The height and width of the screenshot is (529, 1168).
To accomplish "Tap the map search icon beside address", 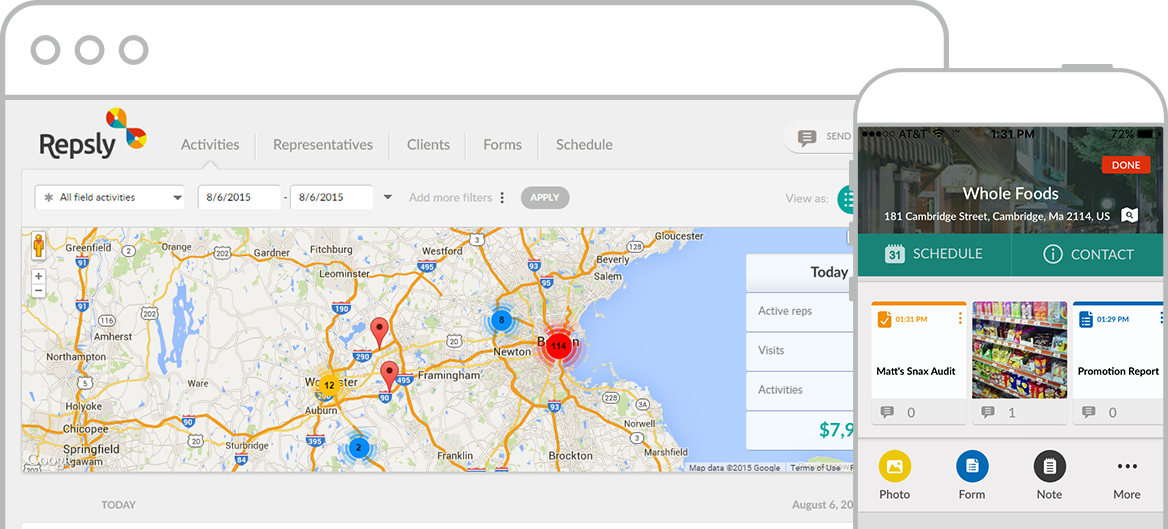I will tap(1130, 216).
